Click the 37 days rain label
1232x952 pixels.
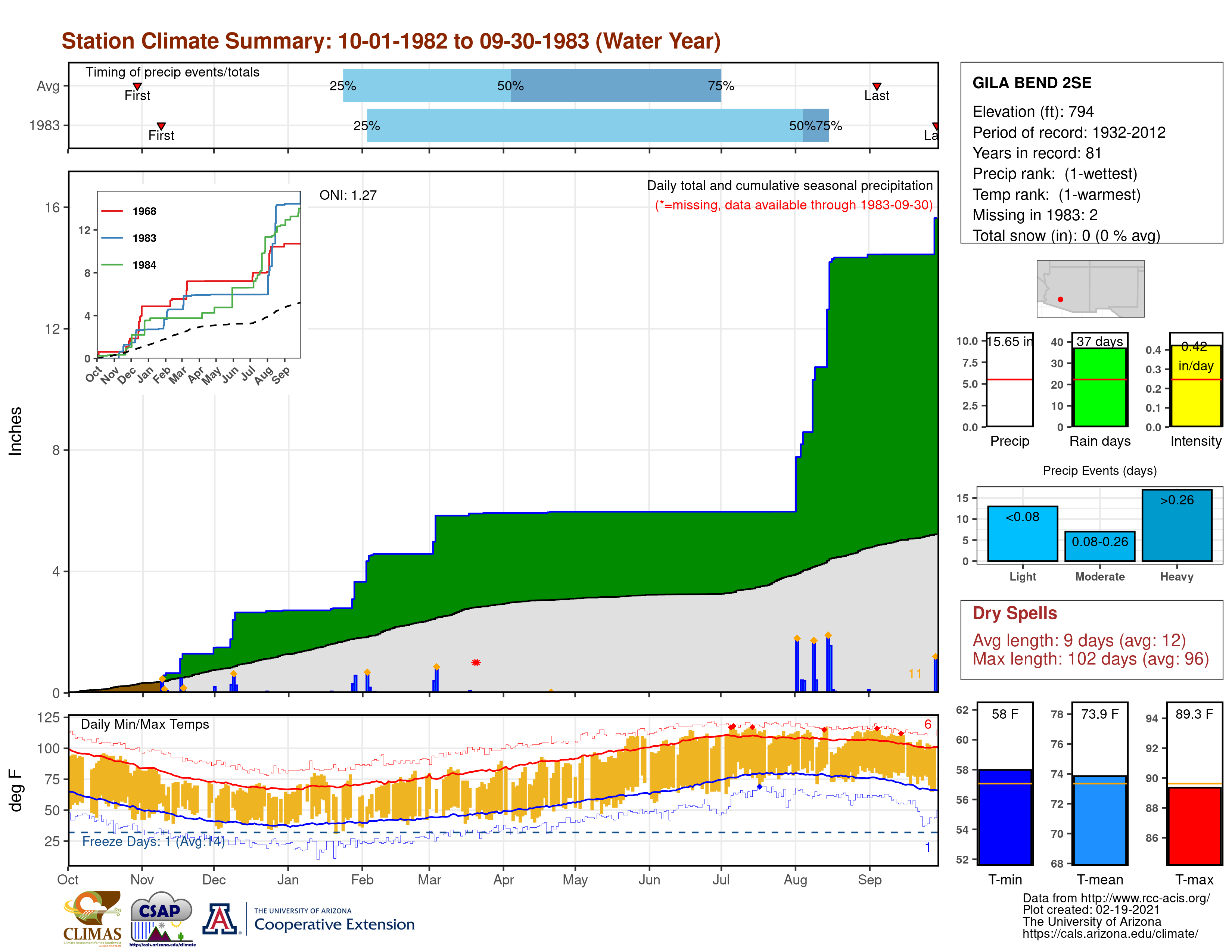pos(1099,342)
